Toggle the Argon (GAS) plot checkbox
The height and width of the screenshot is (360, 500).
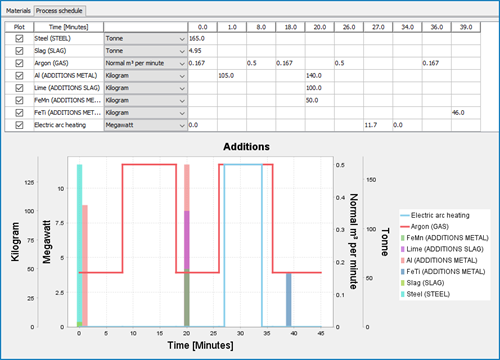click(x=19, y=63)
